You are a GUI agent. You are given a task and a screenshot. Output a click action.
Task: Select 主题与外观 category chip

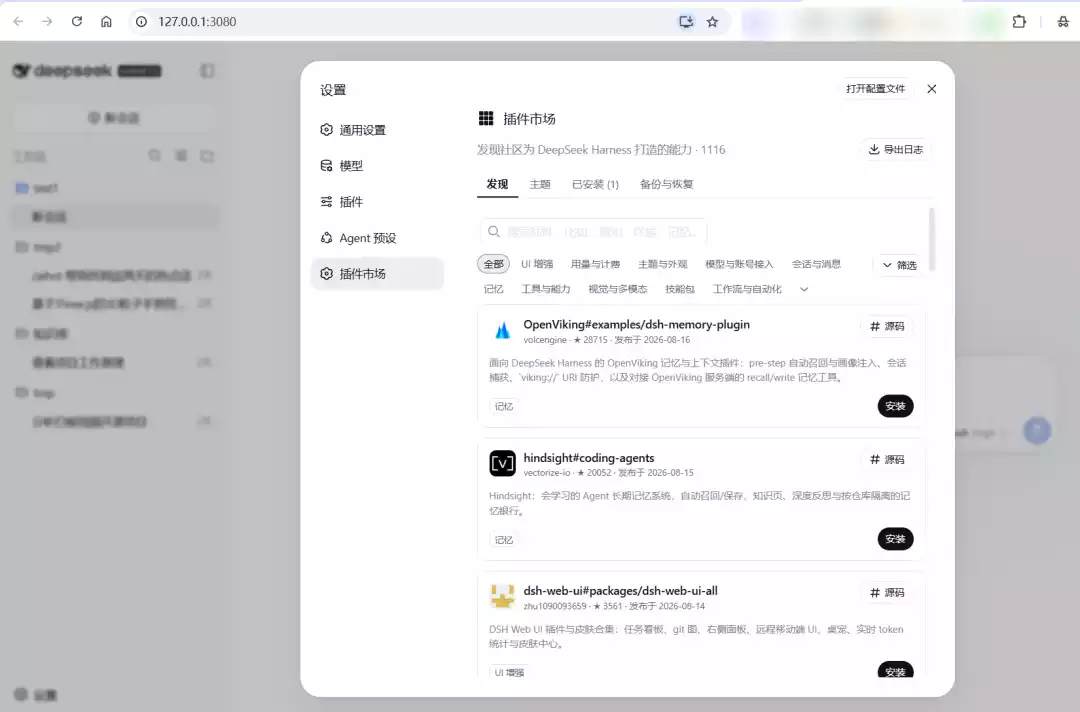pyautogui.click(x=663, y=264)
